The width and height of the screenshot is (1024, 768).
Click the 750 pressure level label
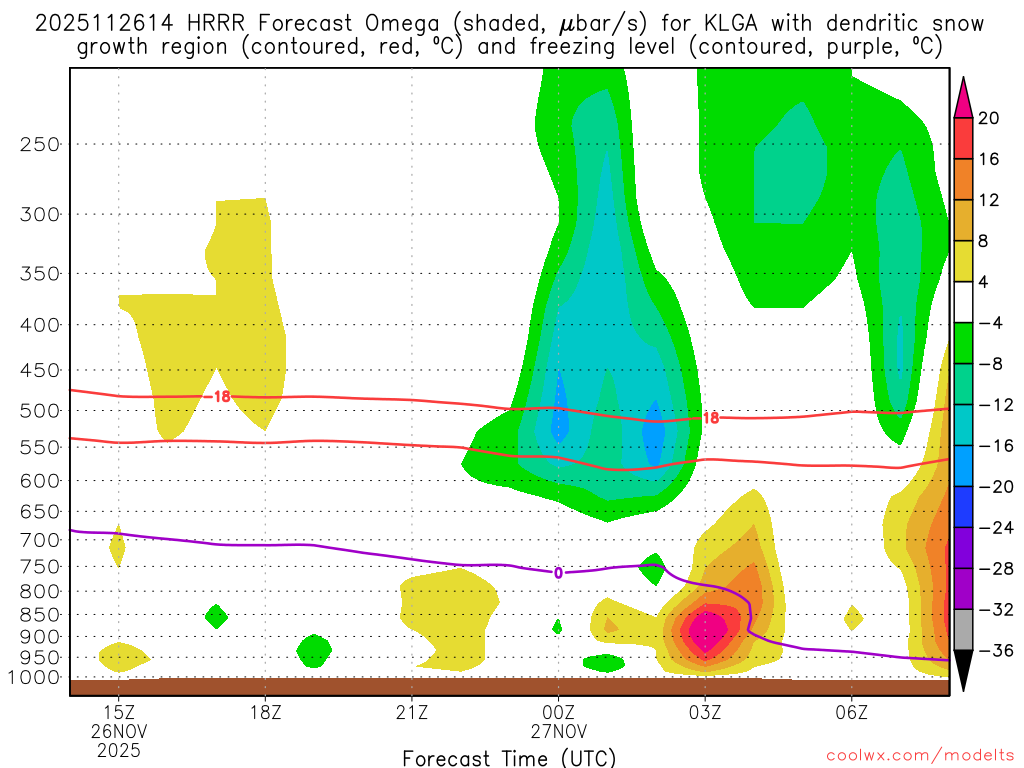tap(40, 567)
